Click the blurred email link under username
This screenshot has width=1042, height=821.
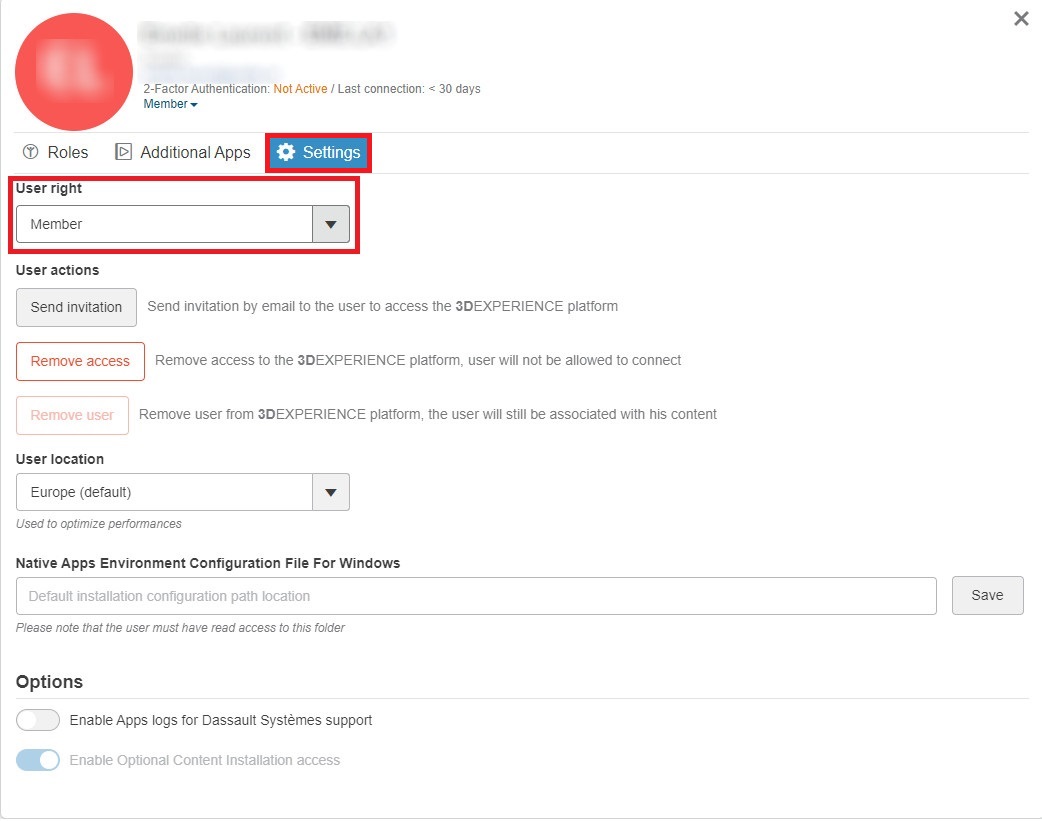pyautogui.click(x=212, y=74)
